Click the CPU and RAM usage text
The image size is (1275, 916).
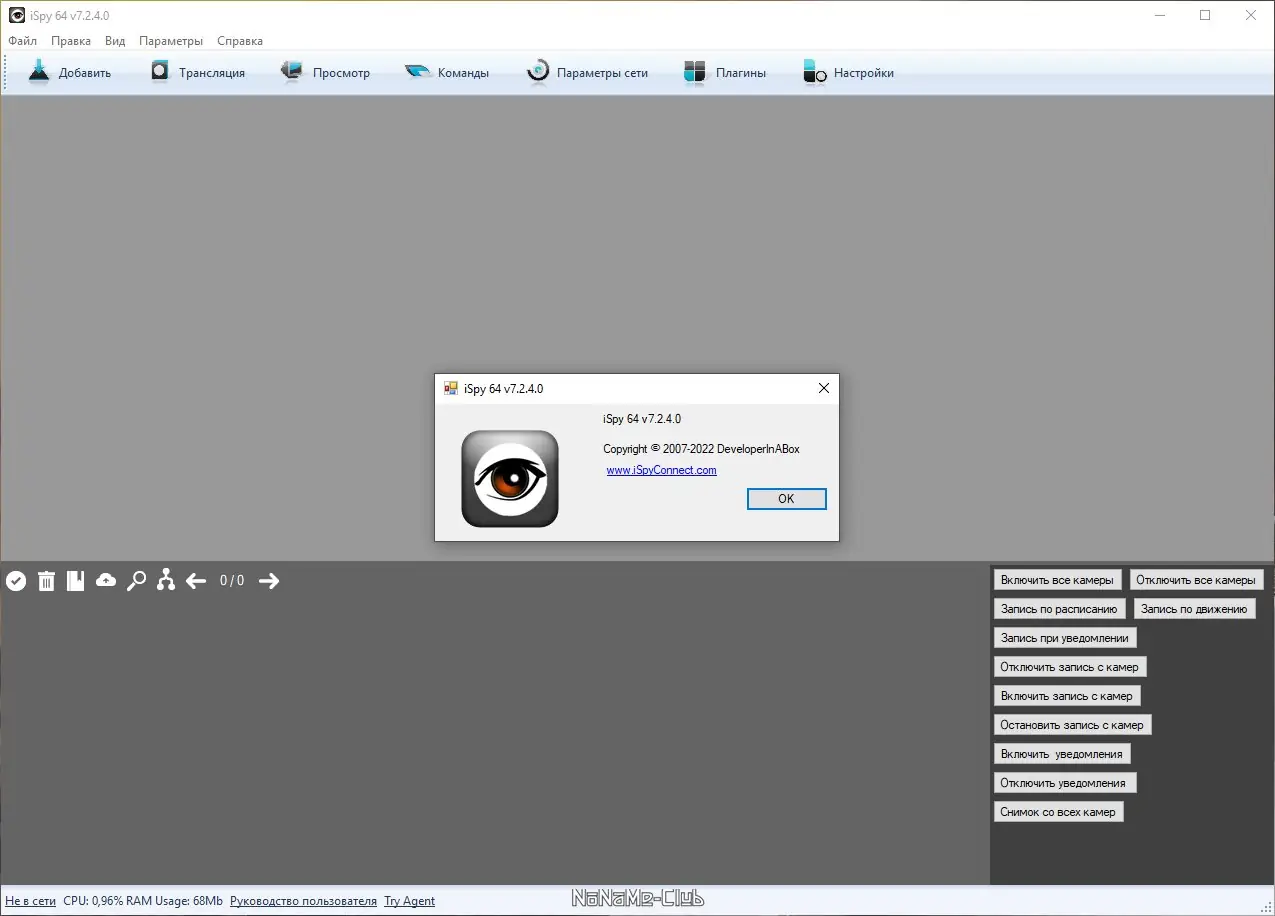pos(143,901)
